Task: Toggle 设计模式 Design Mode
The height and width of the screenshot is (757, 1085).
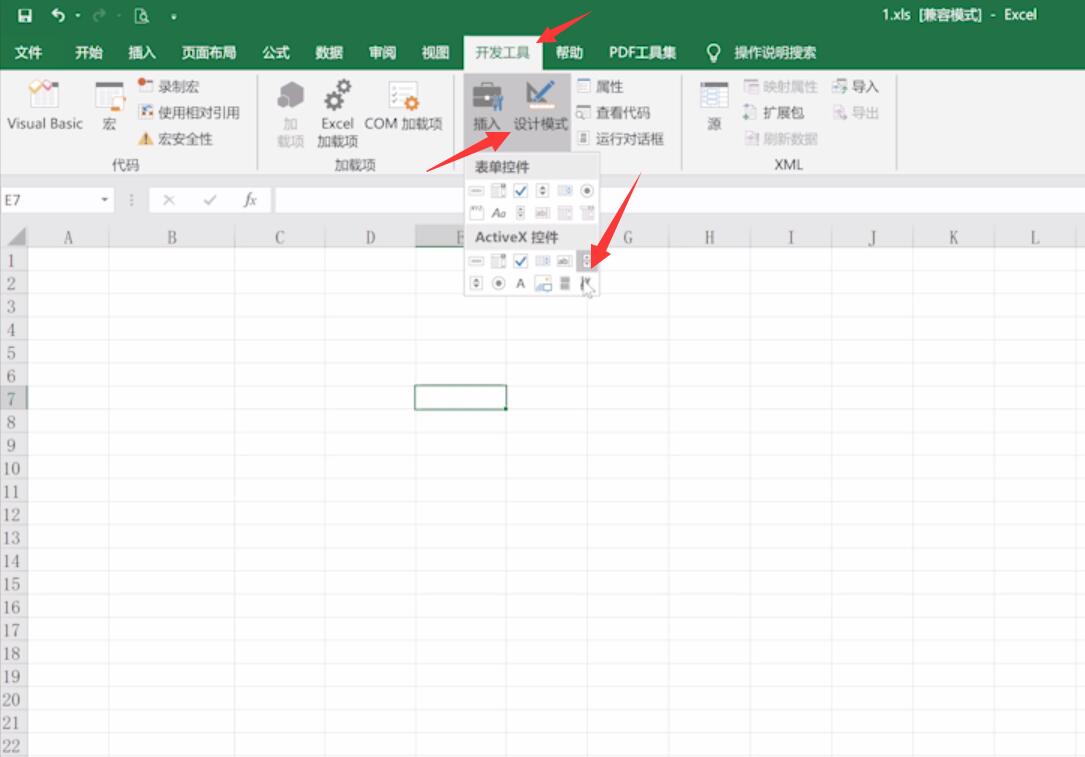Action: 540,105
